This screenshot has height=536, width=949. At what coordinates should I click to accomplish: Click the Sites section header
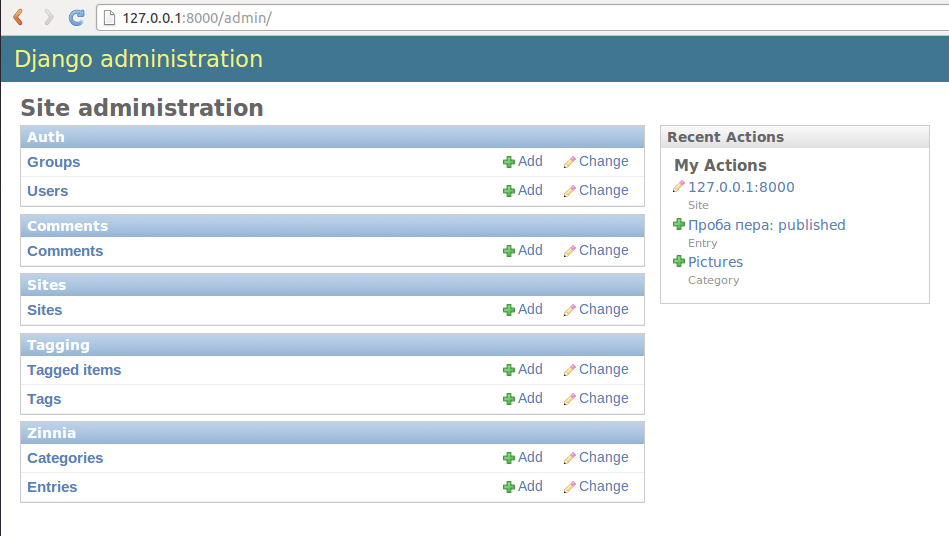click(x=332, y=285)
